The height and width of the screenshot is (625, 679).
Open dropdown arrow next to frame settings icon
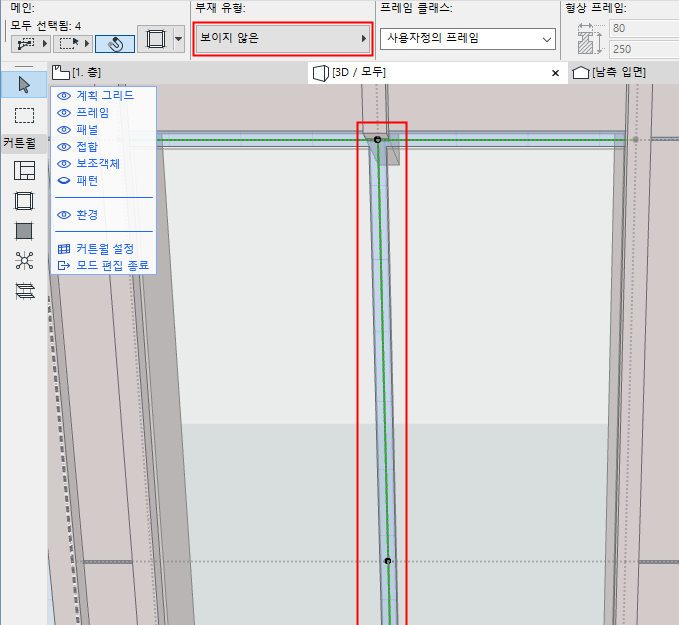point(179,39)
